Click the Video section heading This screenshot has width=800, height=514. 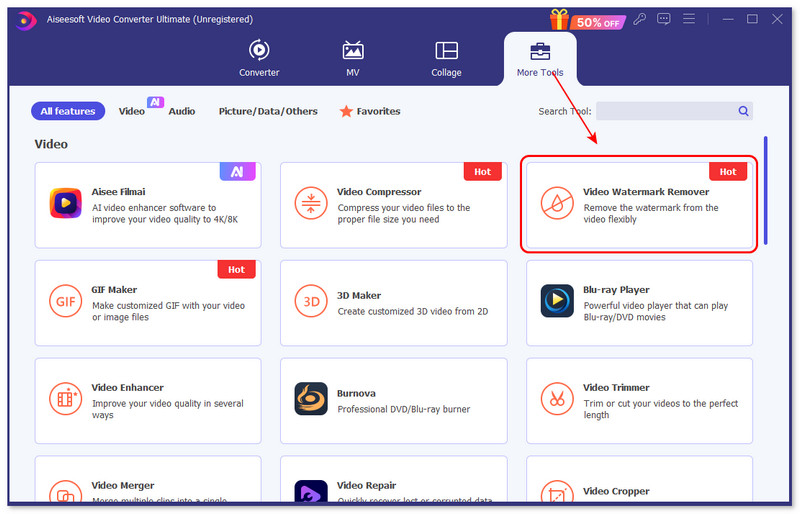click(x=51, y=144)
